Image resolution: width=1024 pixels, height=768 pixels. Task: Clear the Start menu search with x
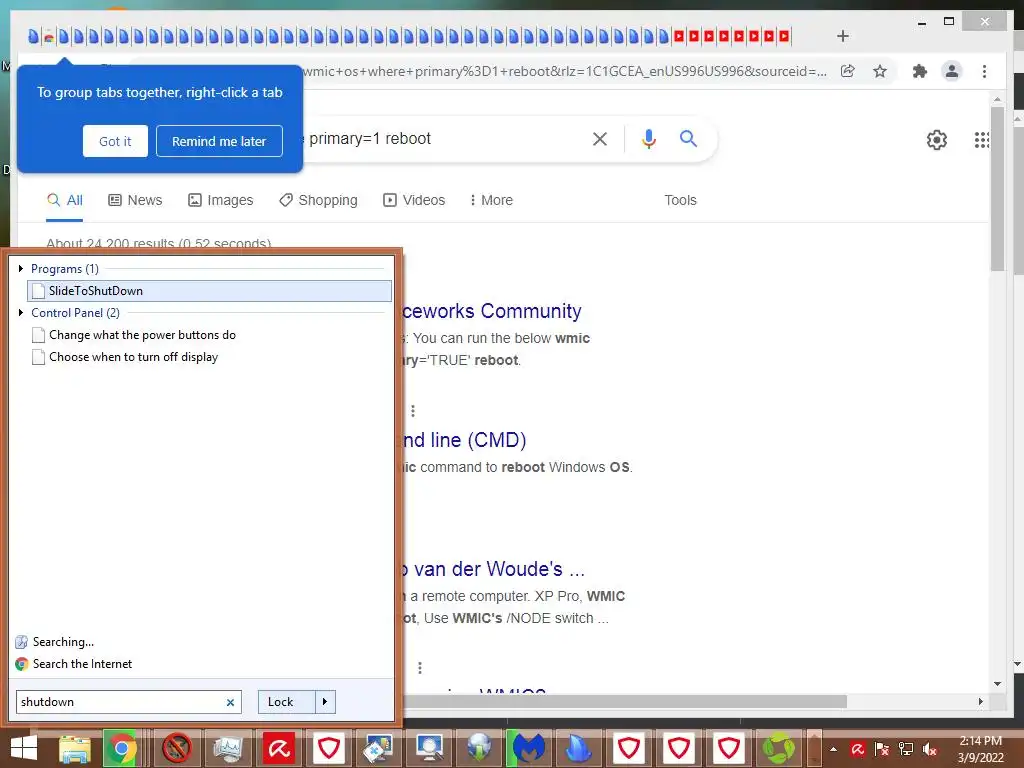coord(231,702)
